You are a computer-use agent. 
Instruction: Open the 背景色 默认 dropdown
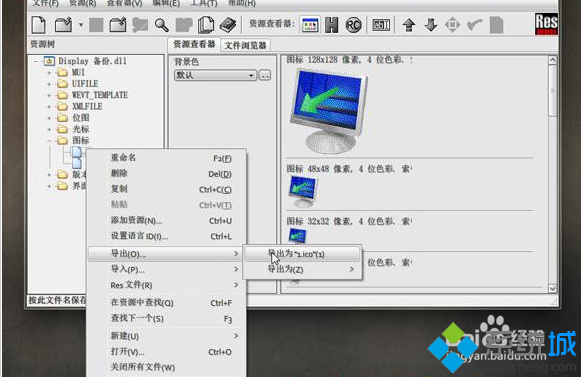click(x=215, y=75)
